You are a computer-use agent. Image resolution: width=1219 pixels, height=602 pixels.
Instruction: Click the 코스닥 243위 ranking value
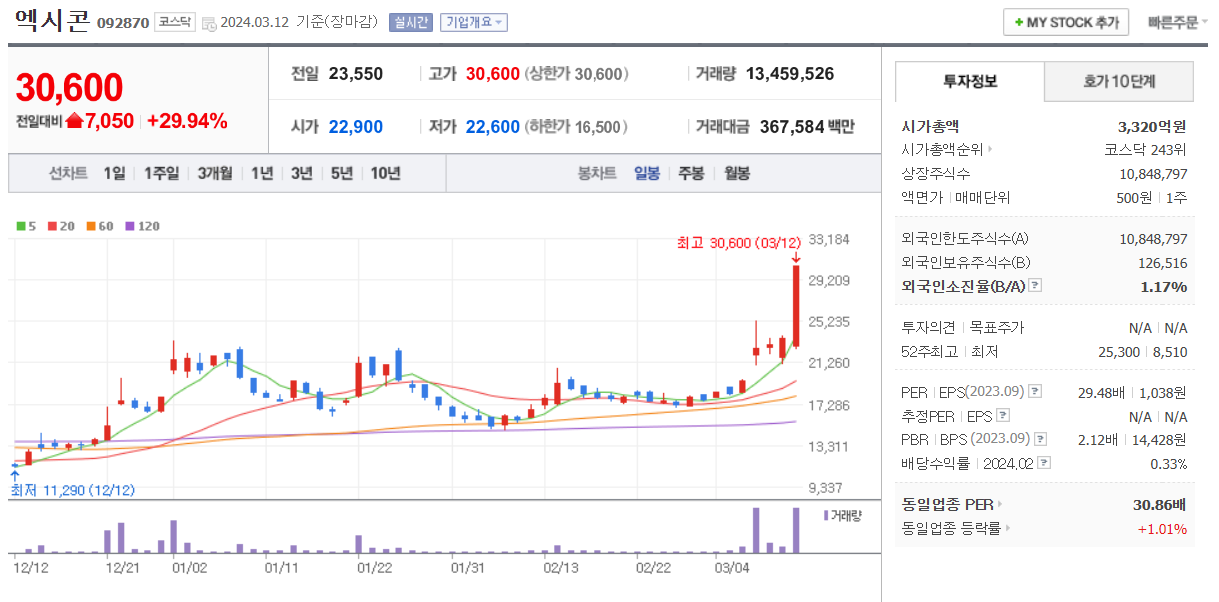pyautogui.click(x=1145, y=150)
